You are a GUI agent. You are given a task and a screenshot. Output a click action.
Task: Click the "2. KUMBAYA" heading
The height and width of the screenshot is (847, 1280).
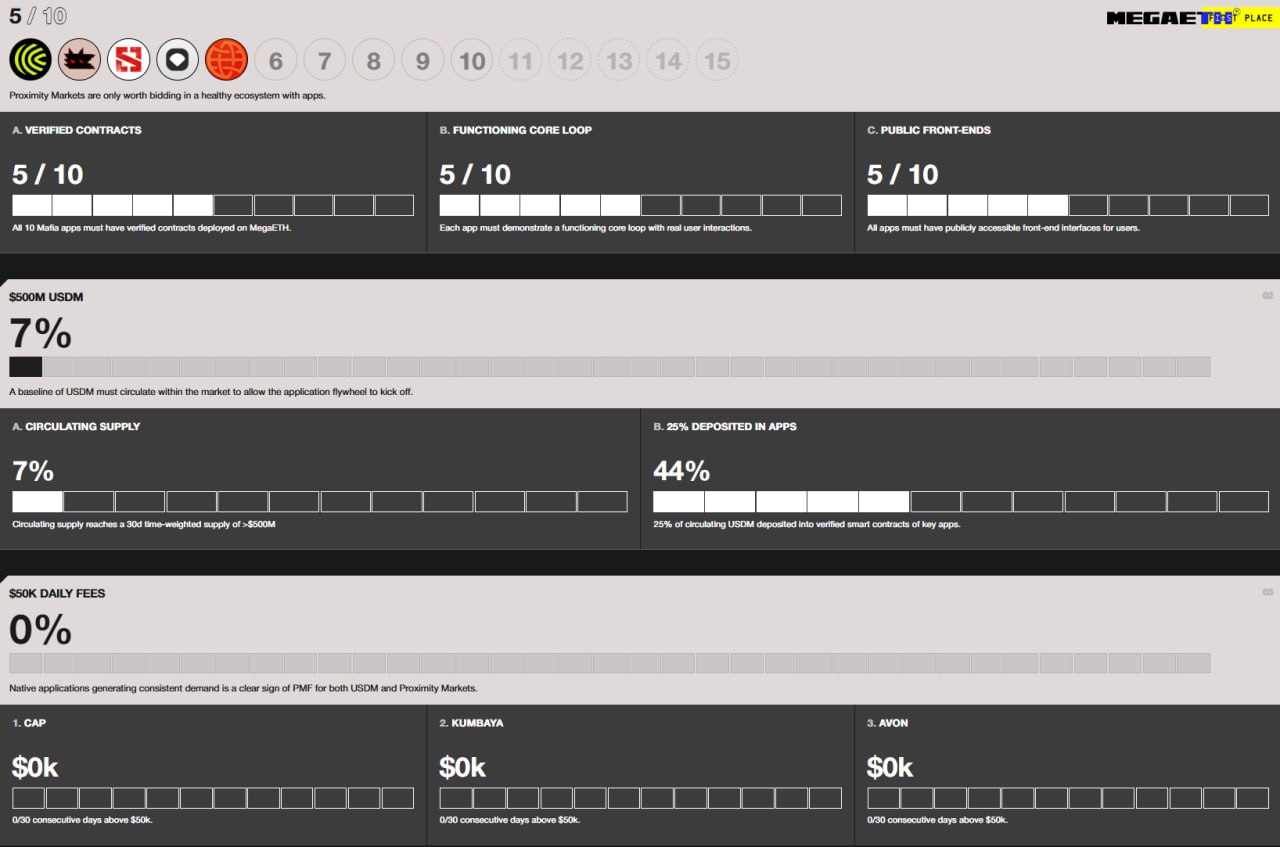(x=471, y=722)
